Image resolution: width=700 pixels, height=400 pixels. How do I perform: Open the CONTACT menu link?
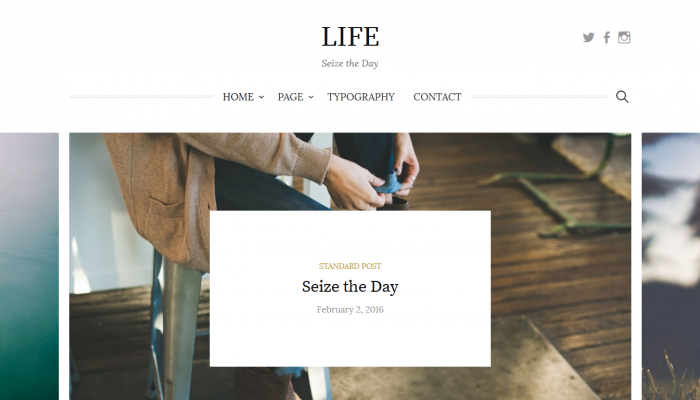437,97
